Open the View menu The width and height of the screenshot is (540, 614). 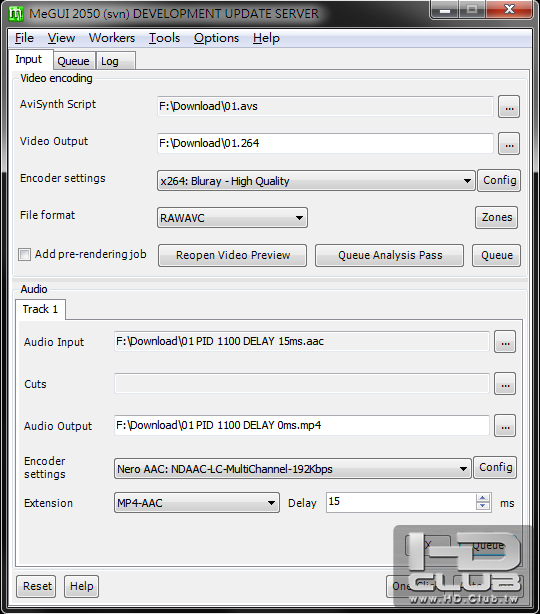click(61, 38)
